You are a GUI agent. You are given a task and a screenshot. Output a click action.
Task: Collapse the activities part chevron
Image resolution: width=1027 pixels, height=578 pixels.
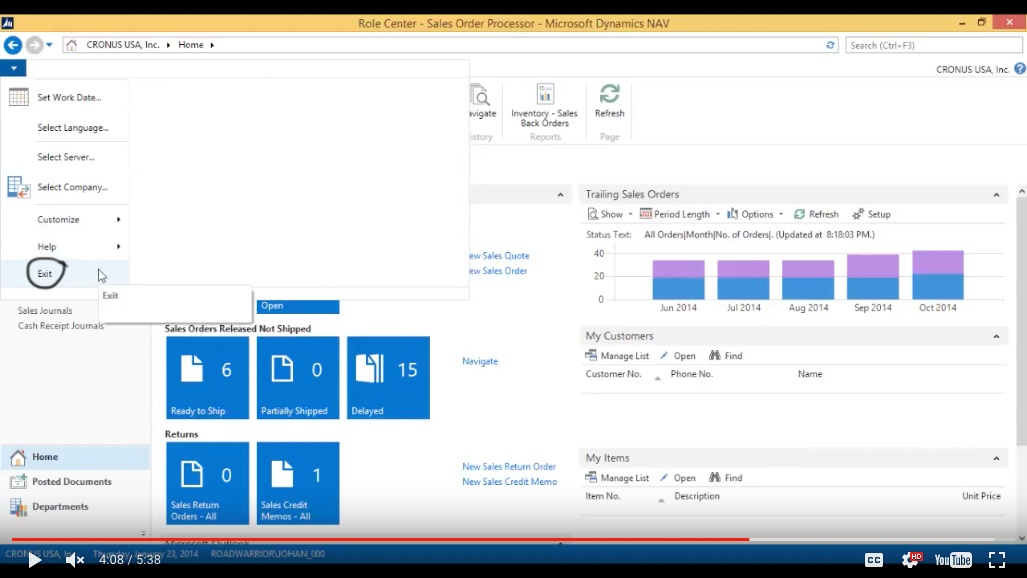click(x=560, y=195)
